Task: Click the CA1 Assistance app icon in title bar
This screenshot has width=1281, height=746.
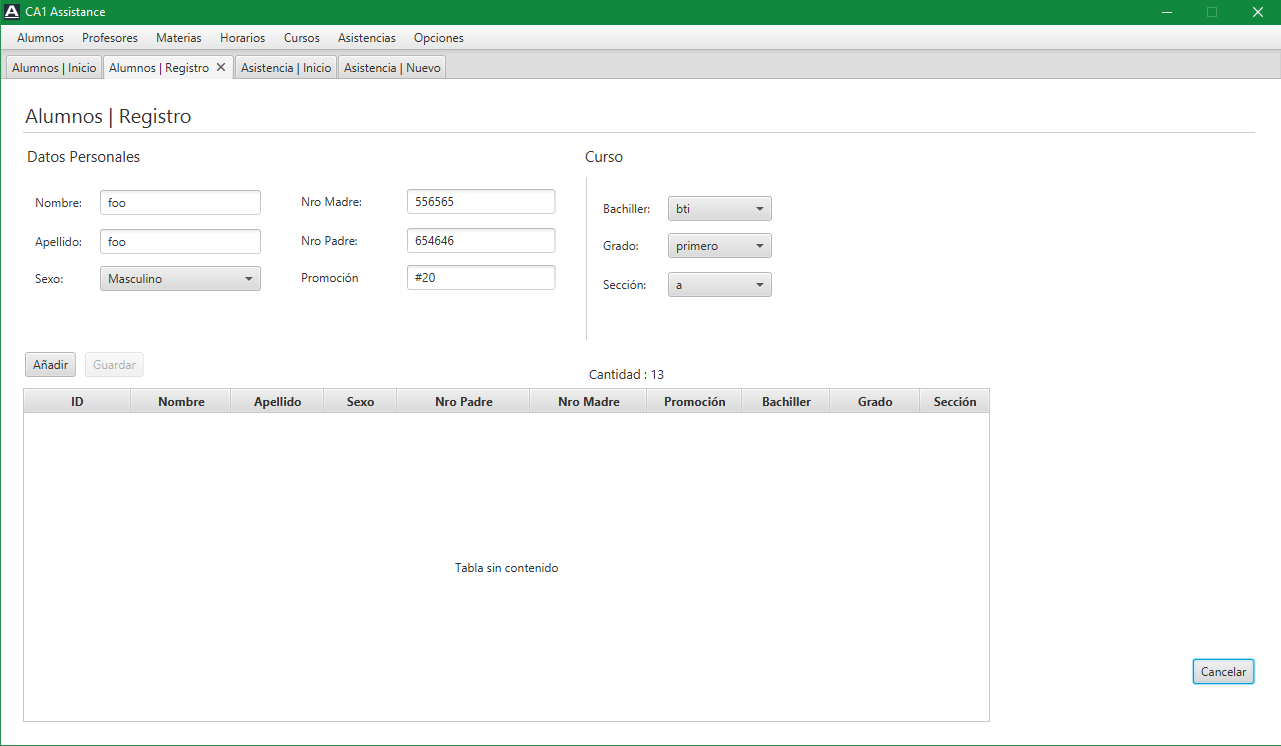Action: [12, 12]
